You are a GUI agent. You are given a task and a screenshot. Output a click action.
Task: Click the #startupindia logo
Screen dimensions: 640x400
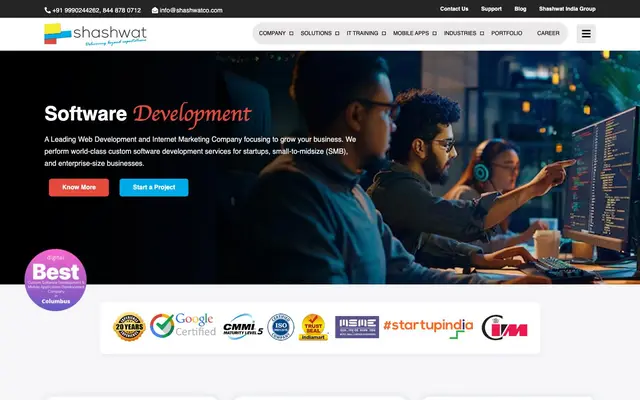coord(428,328)
